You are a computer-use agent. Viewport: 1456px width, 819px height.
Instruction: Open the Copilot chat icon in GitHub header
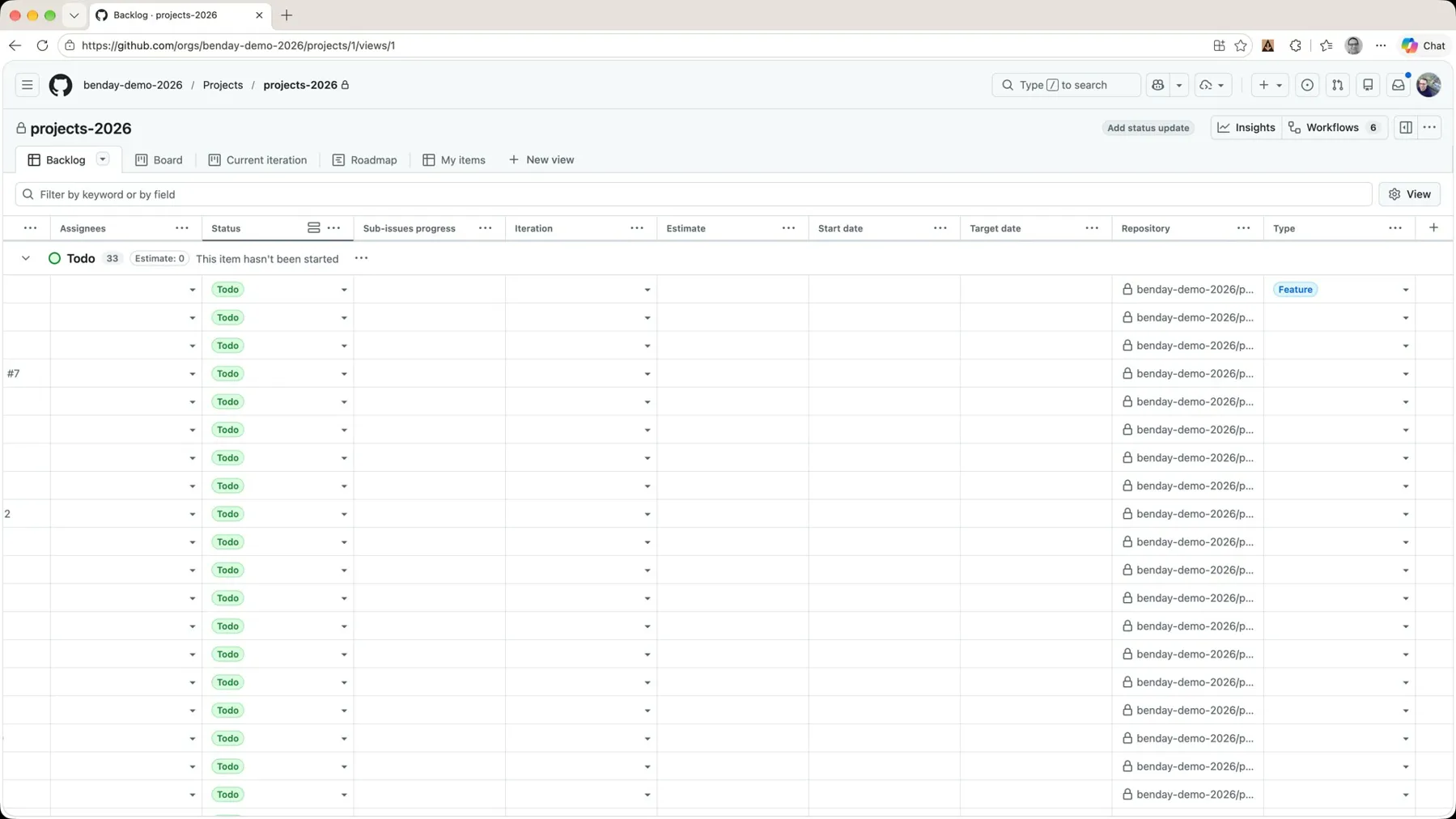[x=1158, y=85]
